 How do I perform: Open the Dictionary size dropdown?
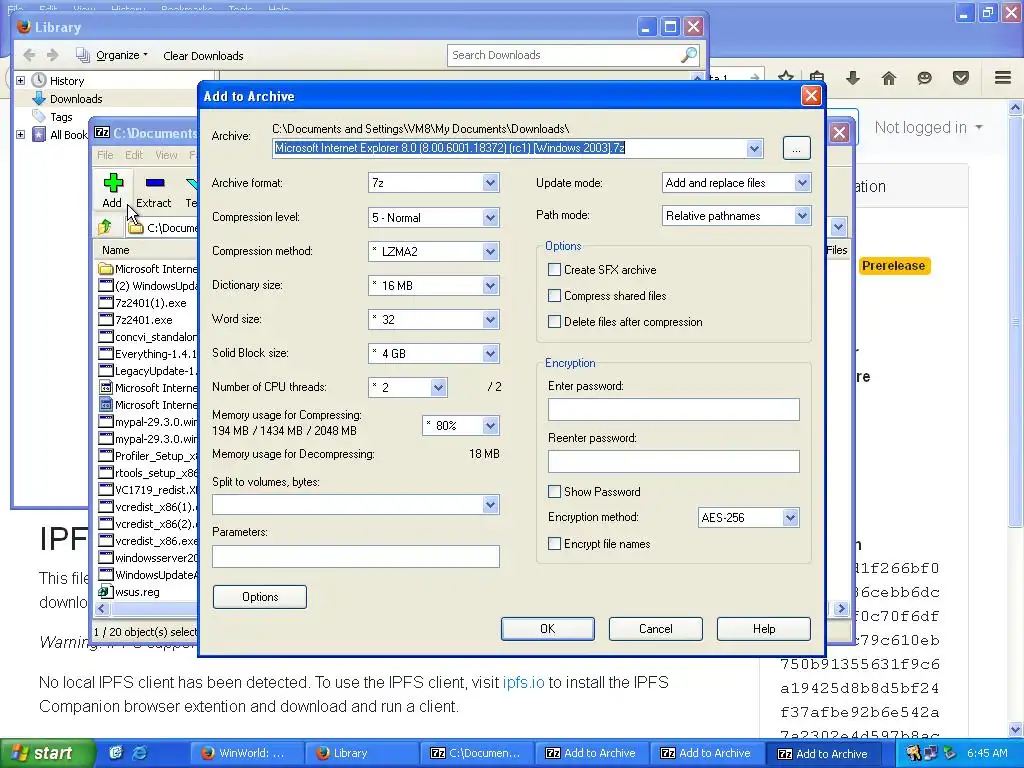coord(490,285)
